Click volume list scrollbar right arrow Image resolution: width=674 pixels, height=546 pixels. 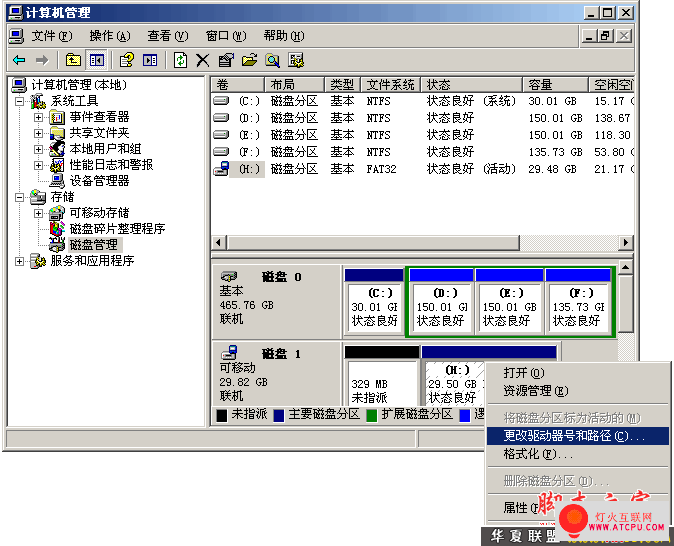coord(626,242)
